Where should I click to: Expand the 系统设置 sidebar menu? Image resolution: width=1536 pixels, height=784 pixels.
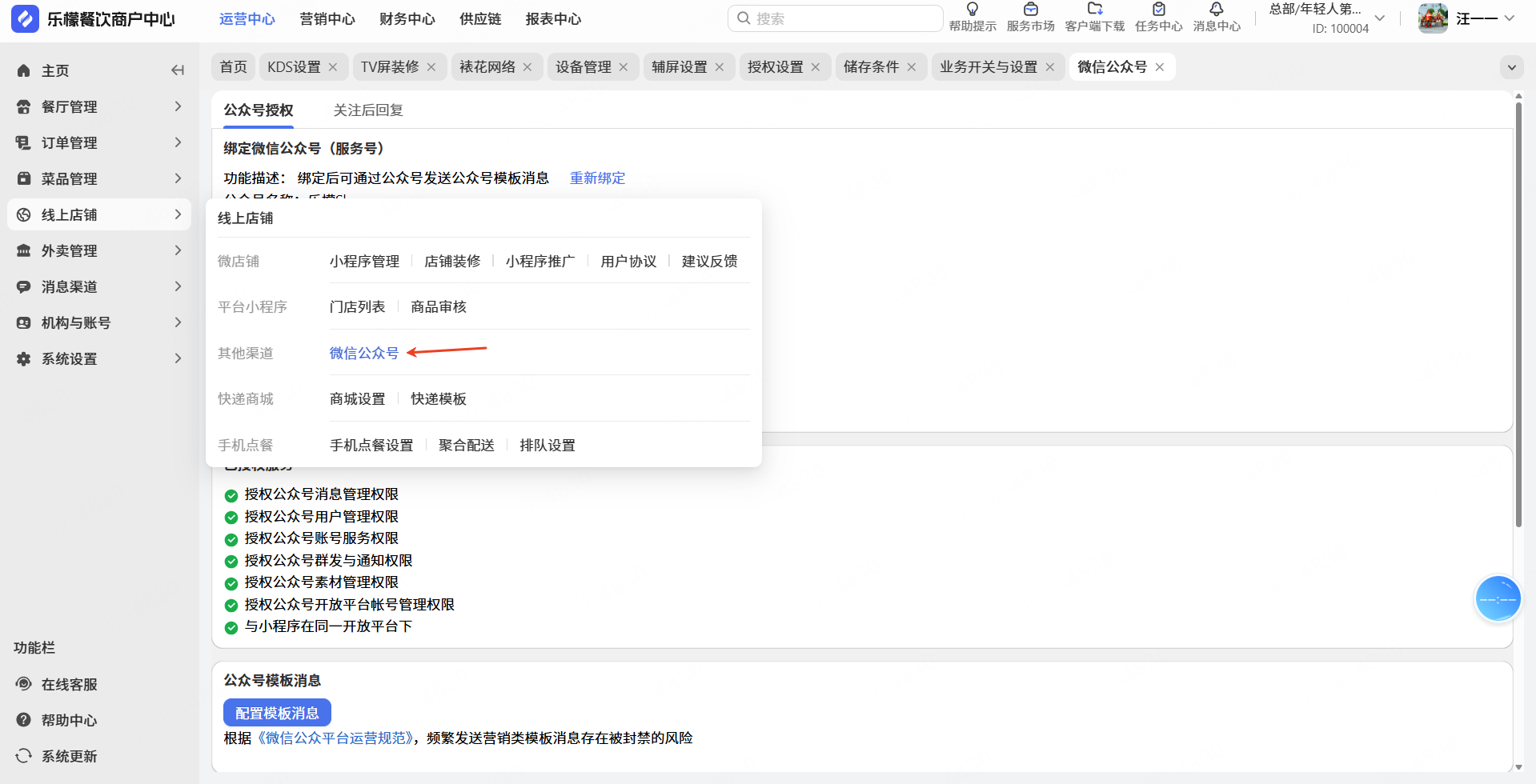99,358
